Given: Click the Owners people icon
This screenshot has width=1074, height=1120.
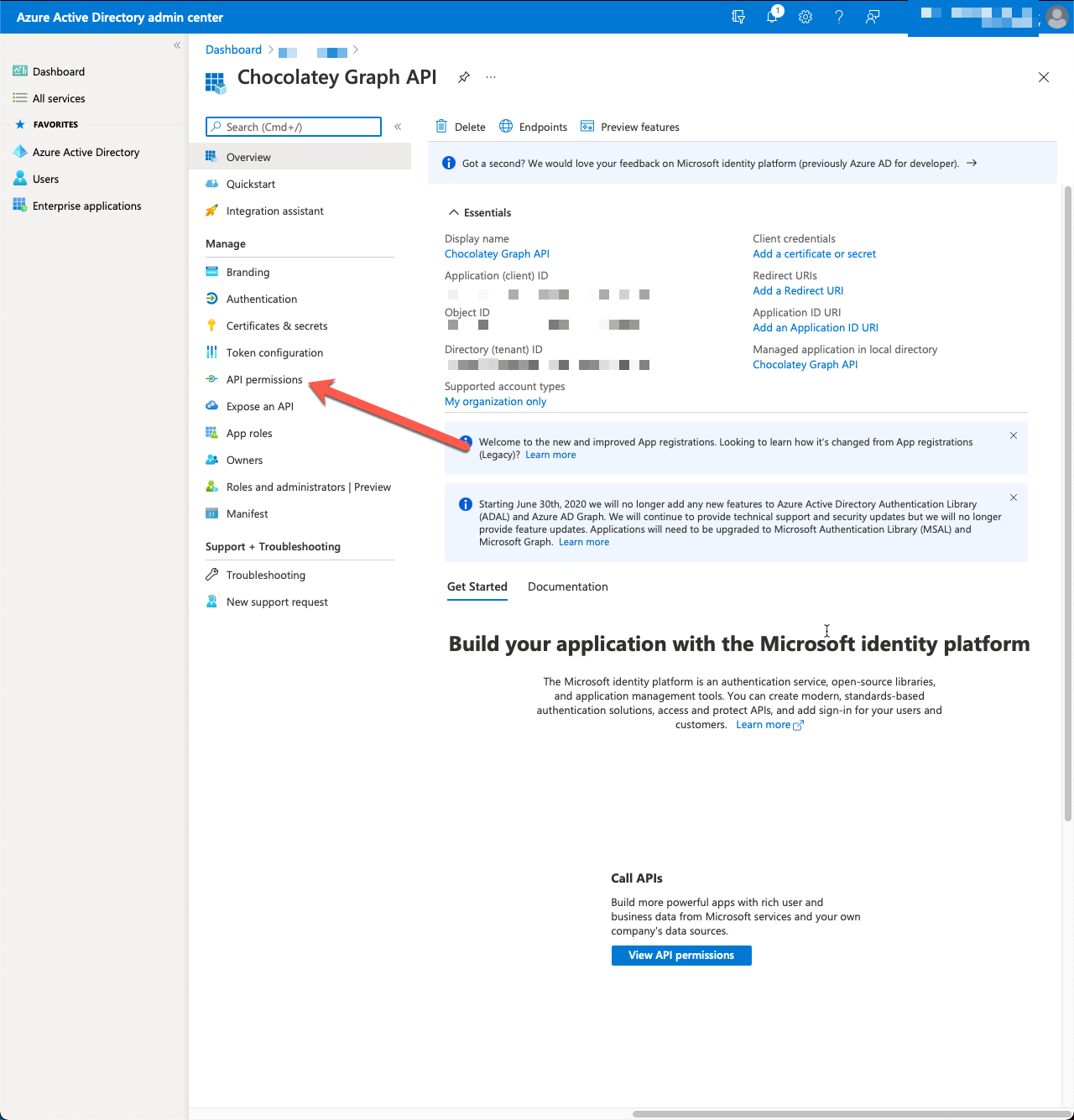Looking at the screenshot, I should coord(211,460).
